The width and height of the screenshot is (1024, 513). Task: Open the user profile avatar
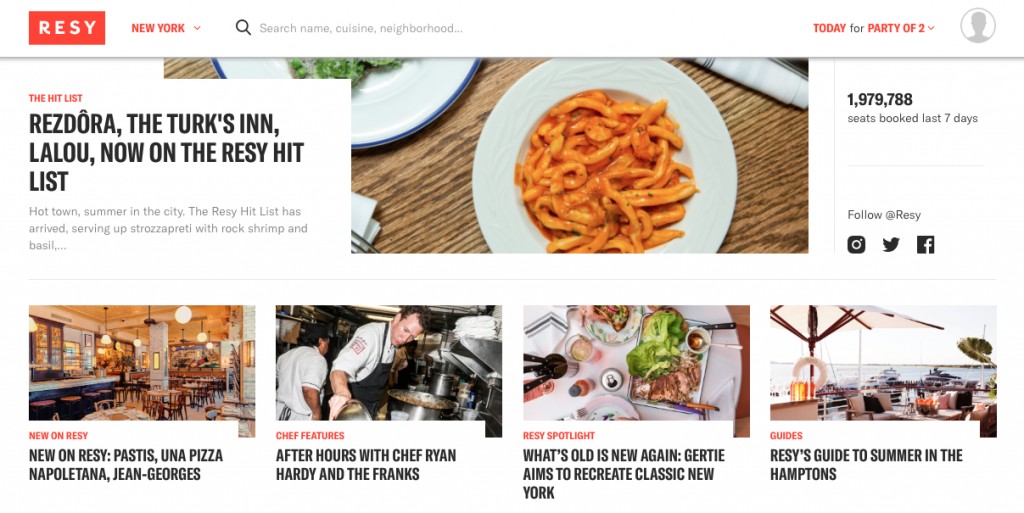[978, 26]
